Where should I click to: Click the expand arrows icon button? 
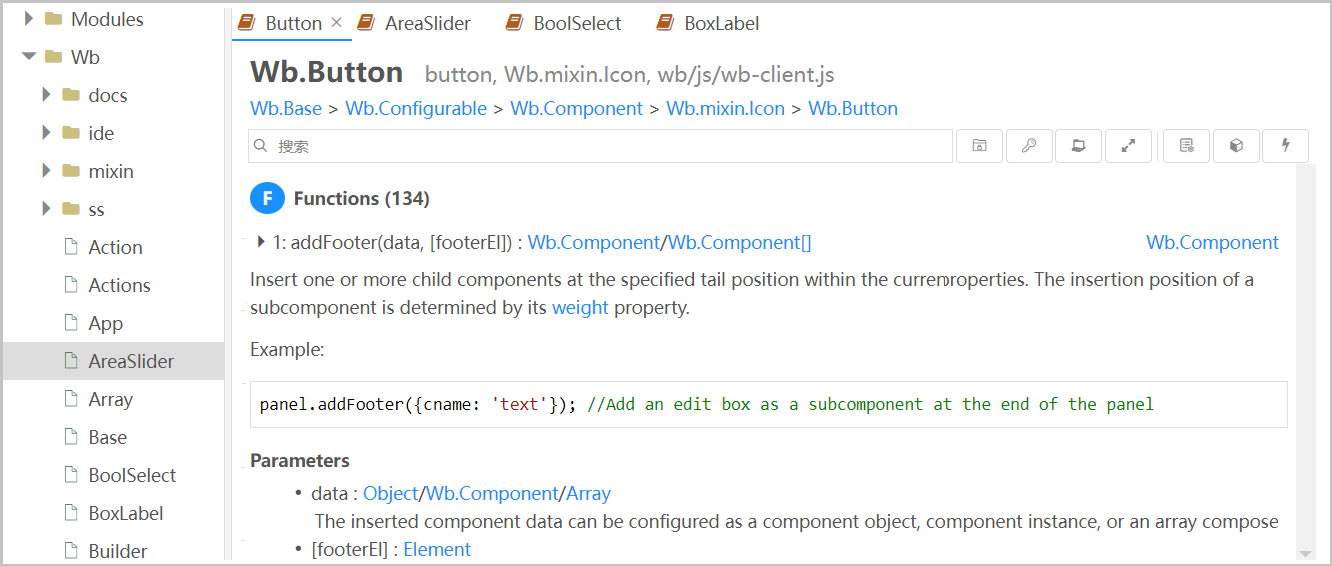click(x=1128, y=146)
